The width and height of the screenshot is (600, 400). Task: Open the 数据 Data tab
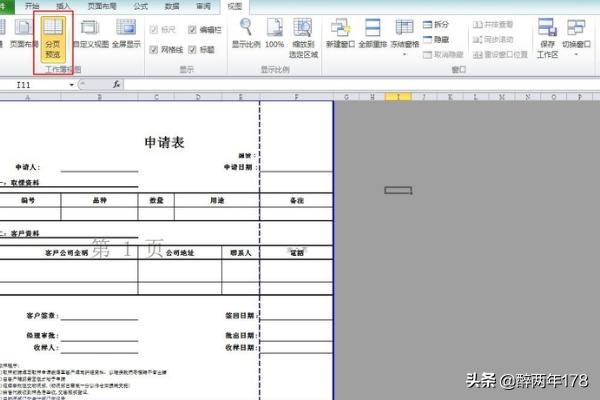172,6
